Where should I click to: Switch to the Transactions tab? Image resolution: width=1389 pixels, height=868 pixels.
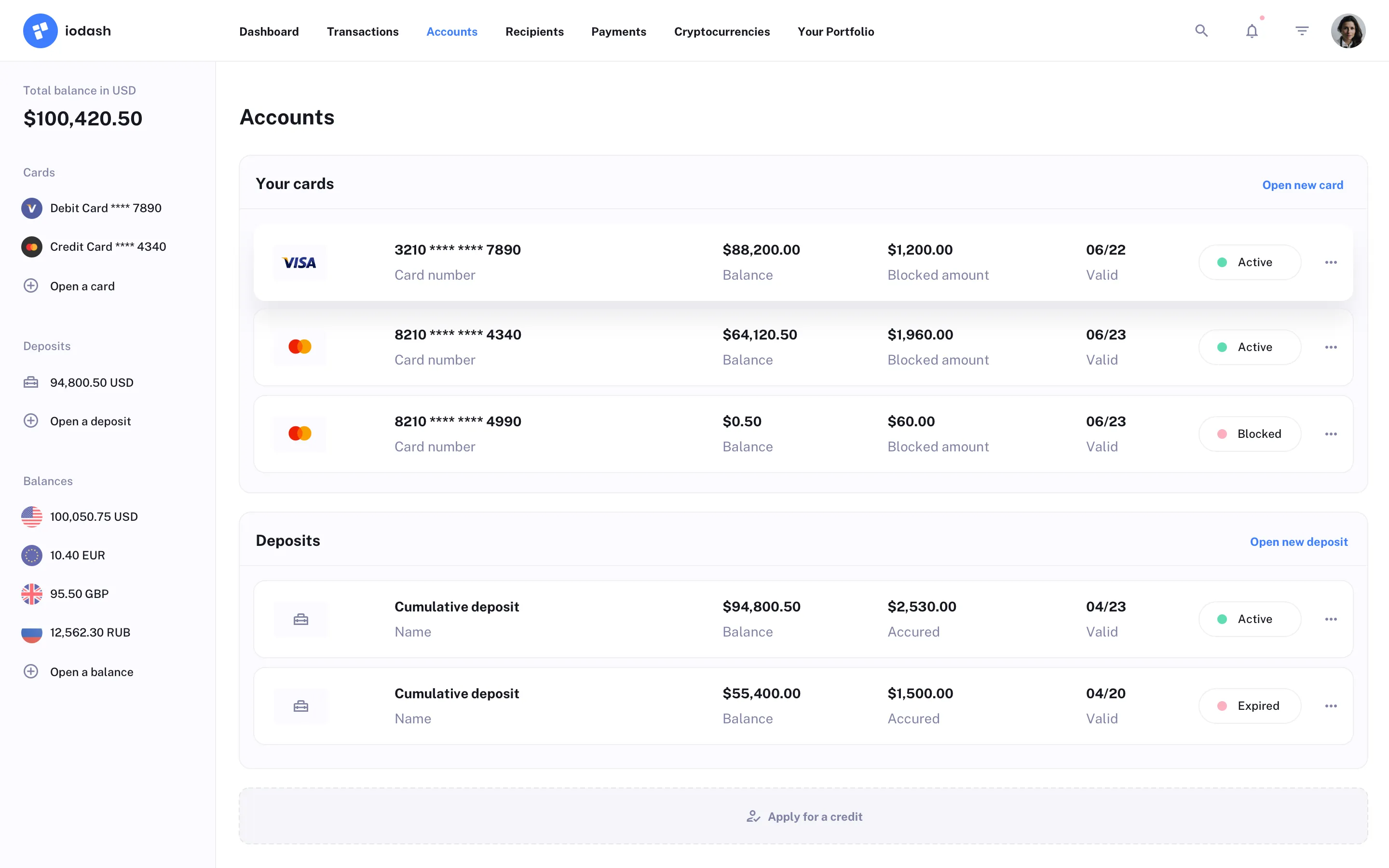coord(363,31)
